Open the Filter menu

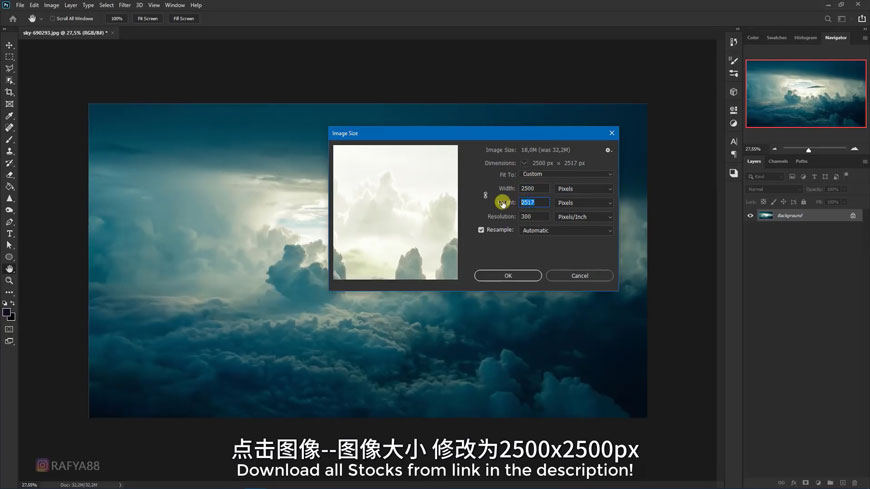tap(125, 5)
